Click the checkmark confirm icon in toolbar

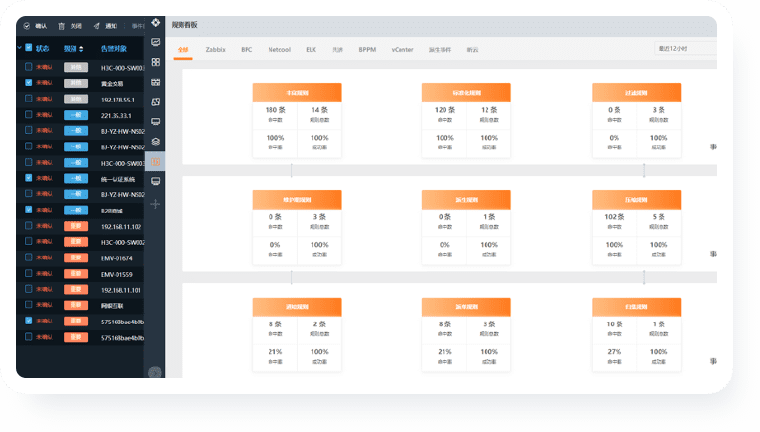point(27,26)
